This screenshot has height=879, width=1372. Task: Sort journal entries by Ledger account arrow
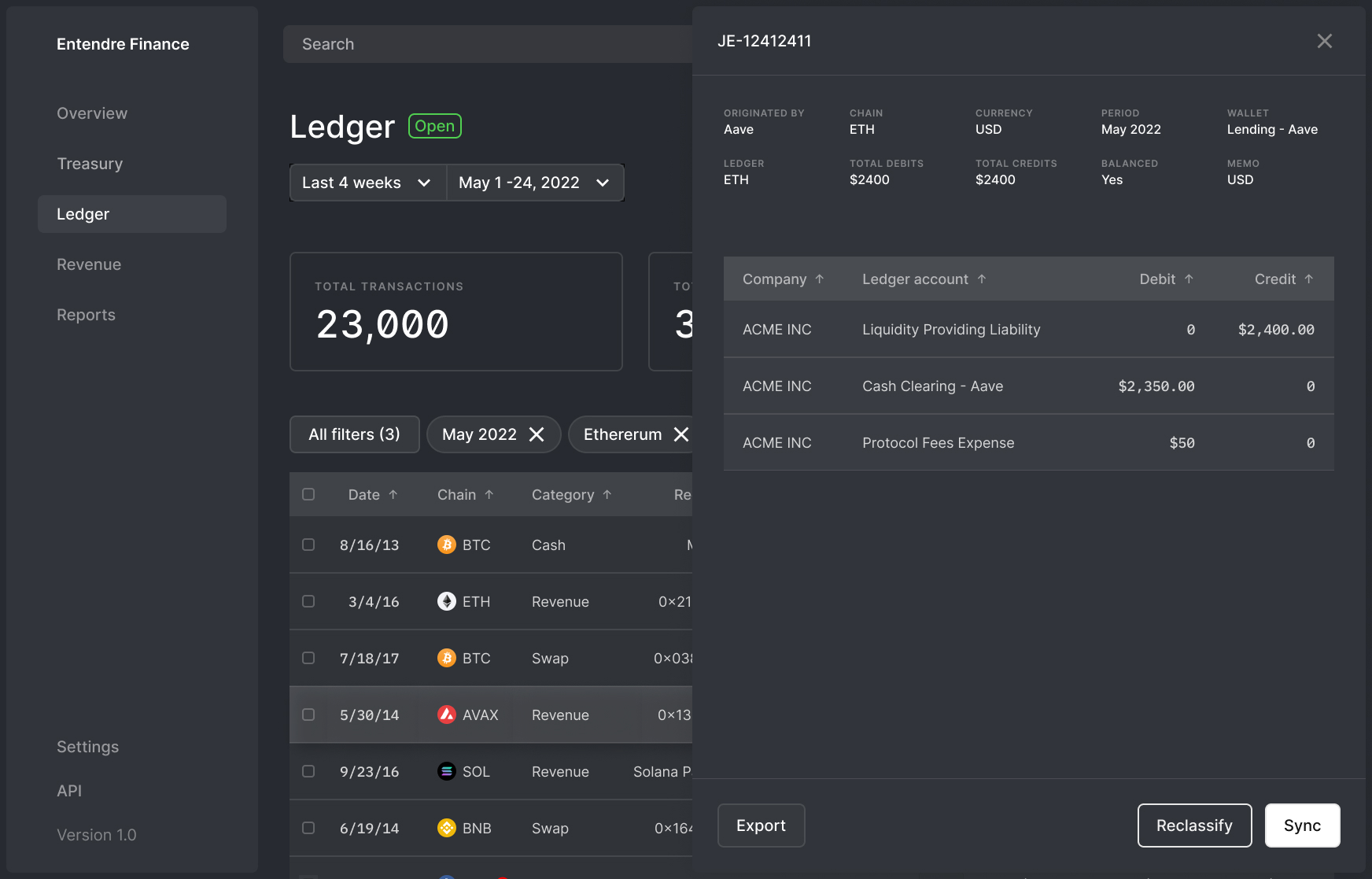(x=982, y=279)
